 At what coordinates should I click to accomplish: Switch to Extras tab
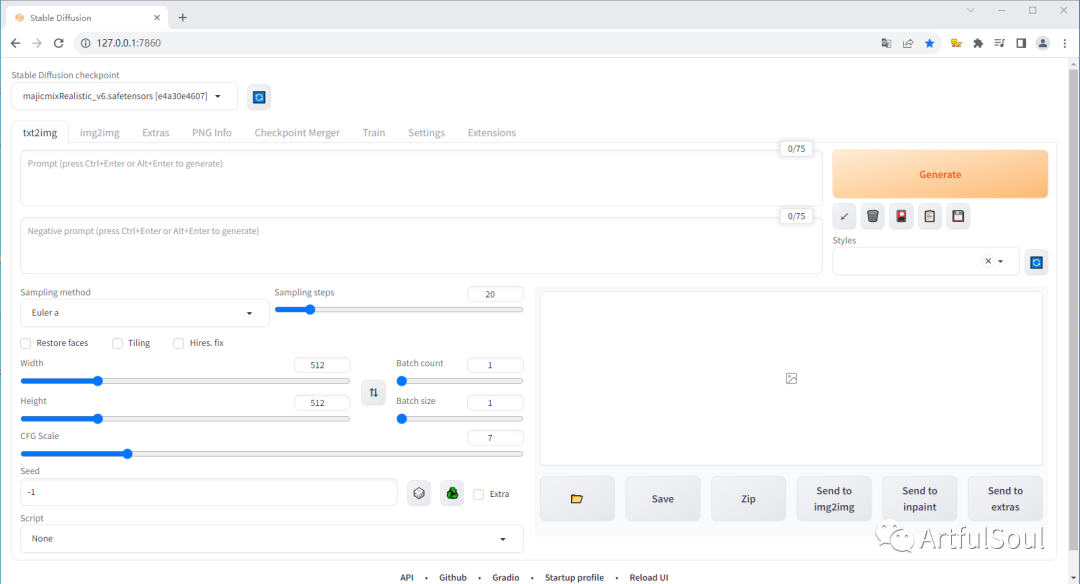click(156, 132)
